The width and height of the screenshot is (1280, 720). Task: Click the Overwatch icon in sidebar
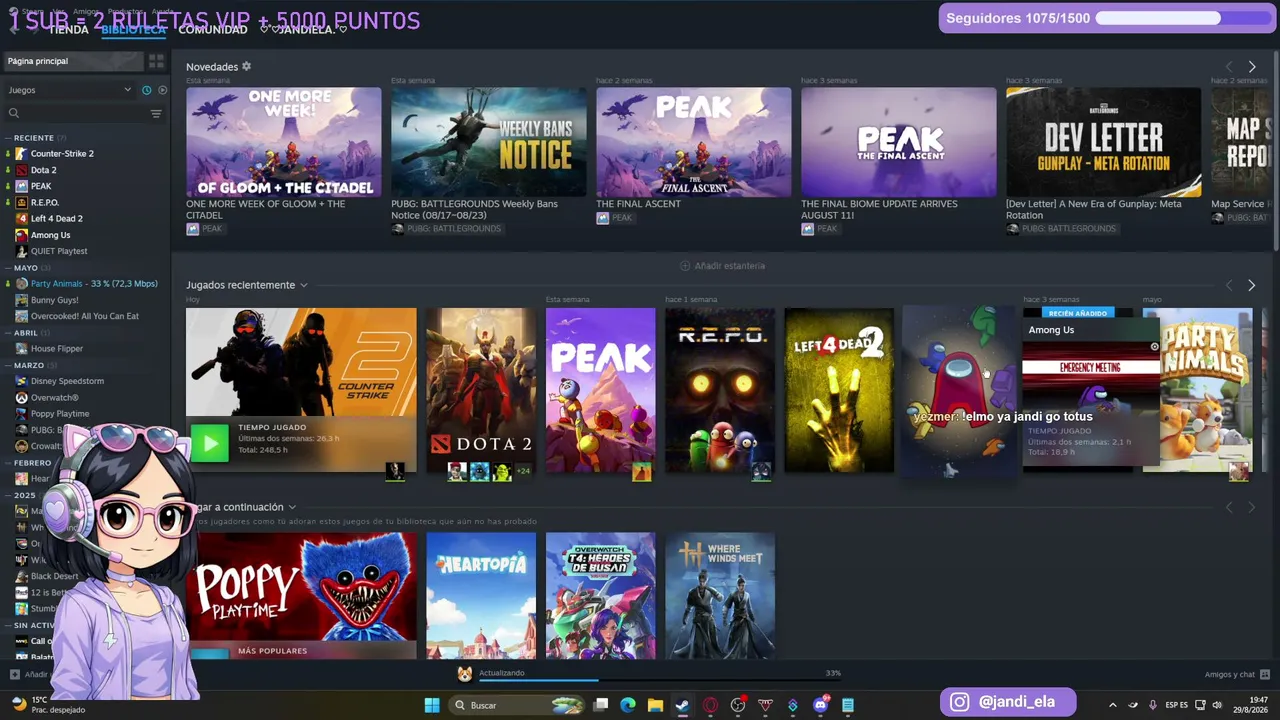point(21,397)
